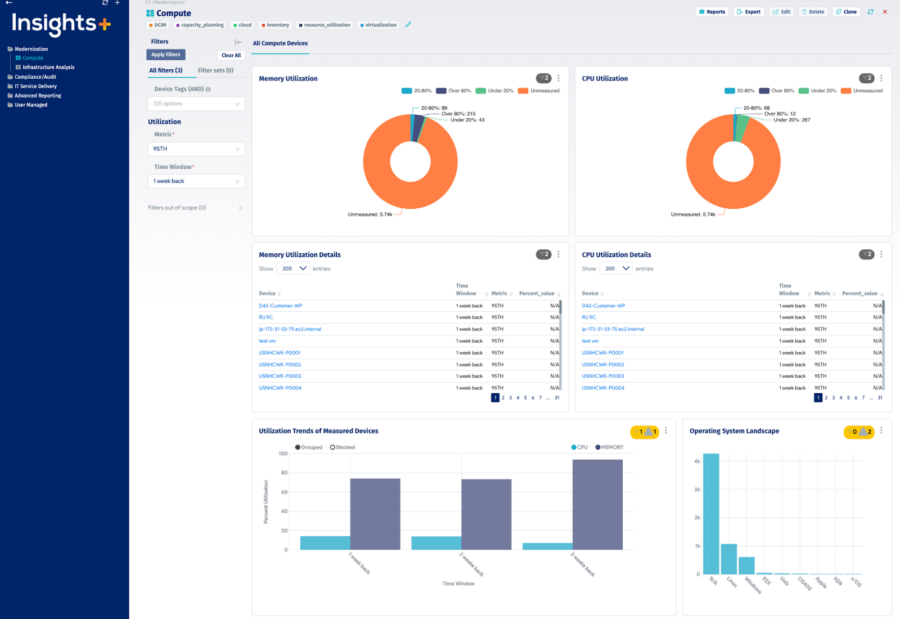Click the refresh icon atop the sidebar
Image resolution: width=900 pixels, height=619 pixels.
tap(105, 5)
